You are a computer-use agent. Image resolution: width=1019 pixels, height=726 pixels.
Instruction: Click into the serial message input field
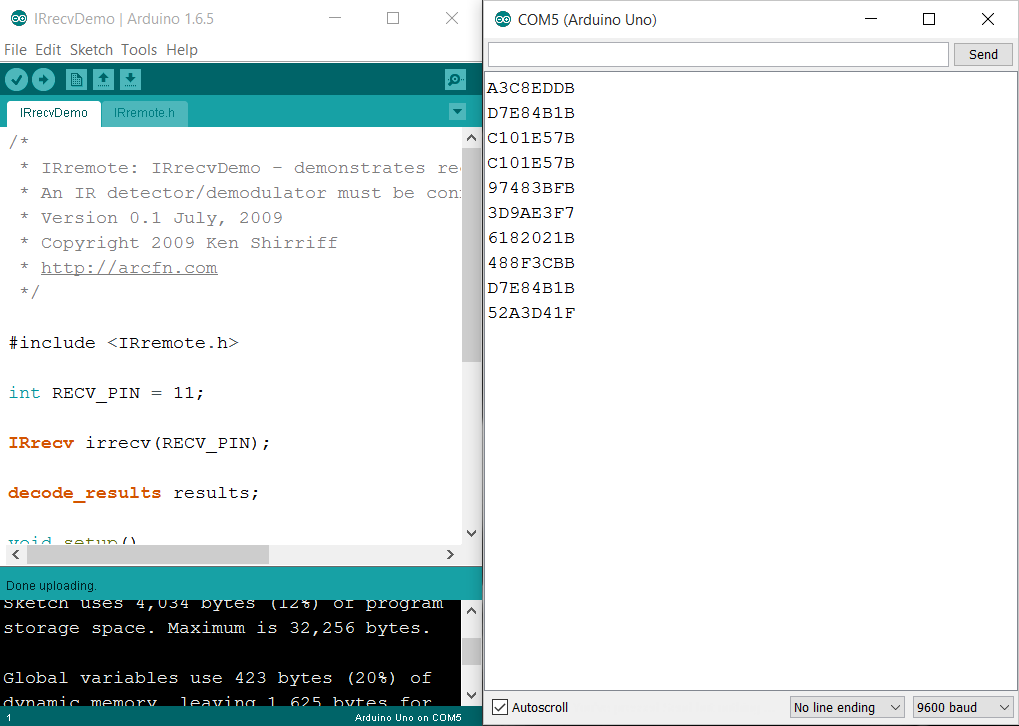717,54
